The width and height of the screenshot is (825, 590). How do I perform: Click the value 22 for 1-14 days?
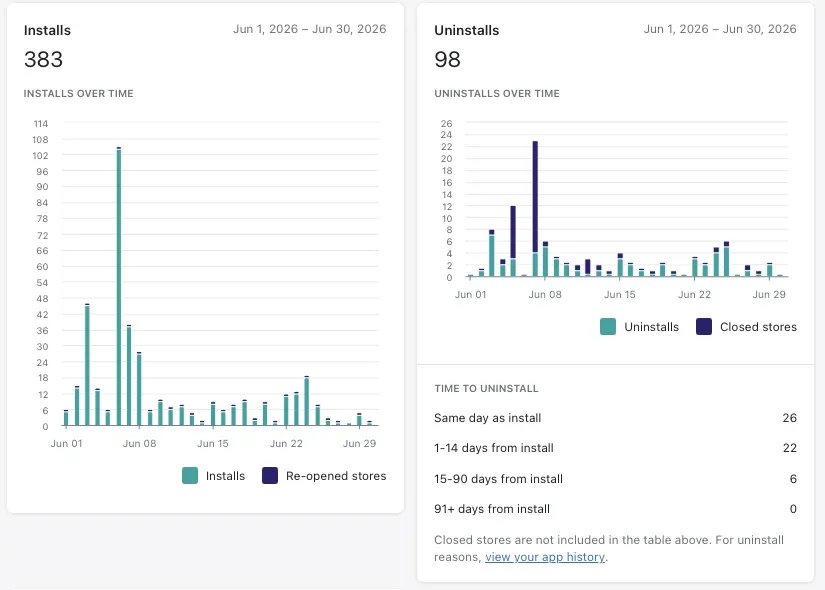pyautogui.click(x=789, y=448)
